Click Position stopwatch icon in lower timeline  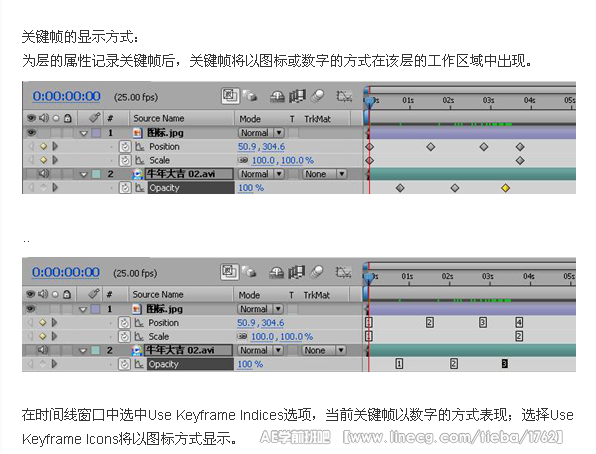click(124, 322)
